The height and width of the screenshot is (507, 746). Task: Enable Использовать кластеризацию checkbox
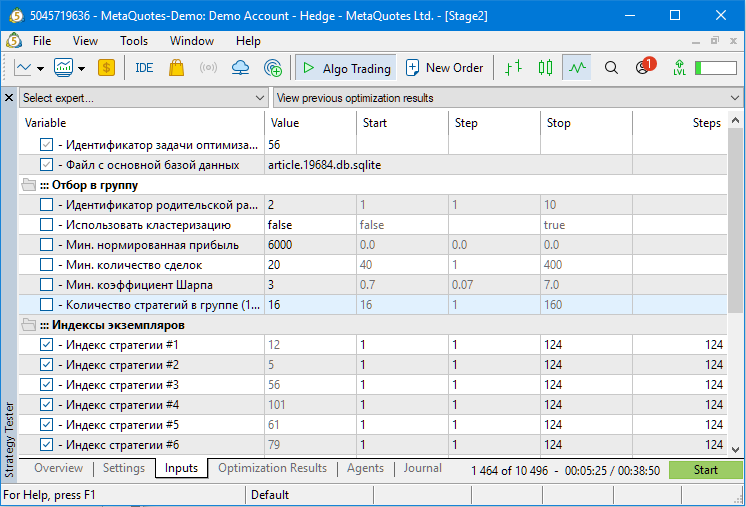46,224
